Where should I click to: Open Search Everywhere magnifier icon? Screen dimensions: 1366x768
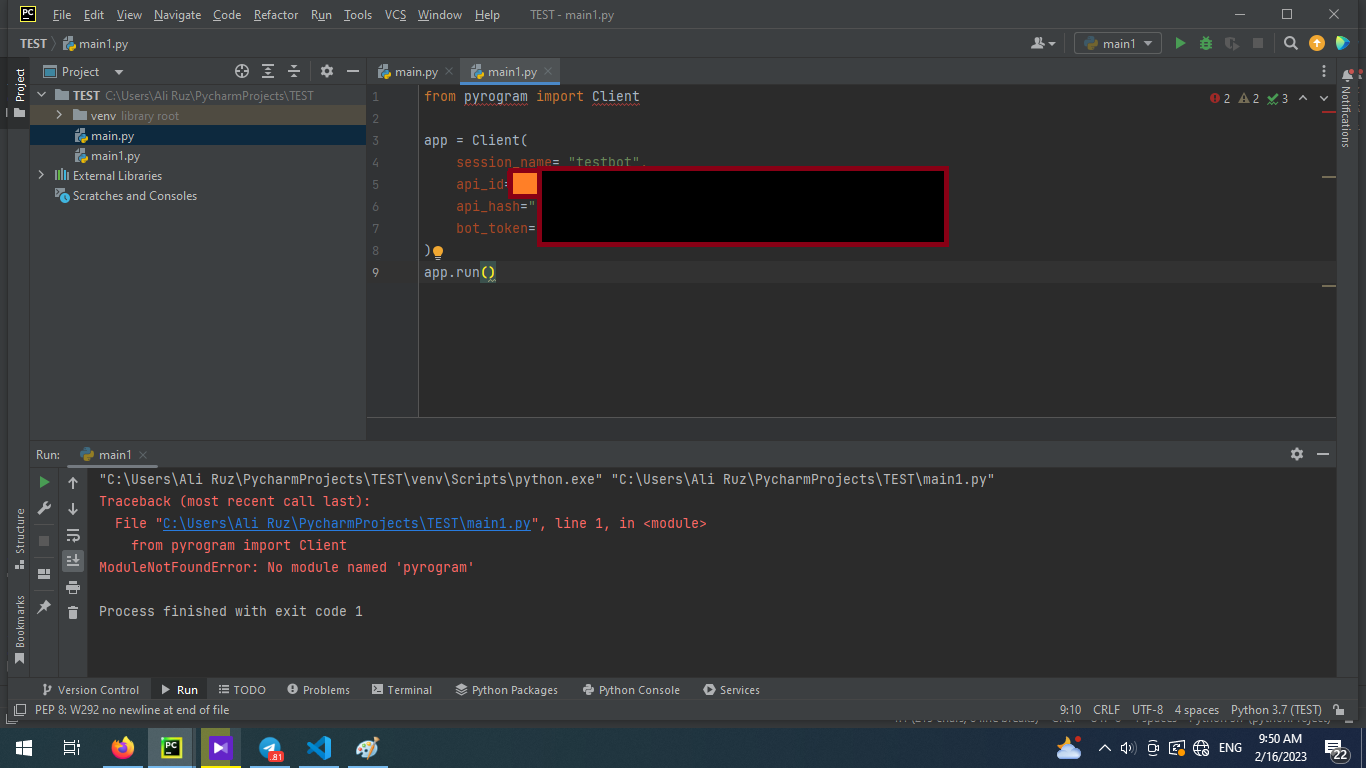[x=1291, y=43]
